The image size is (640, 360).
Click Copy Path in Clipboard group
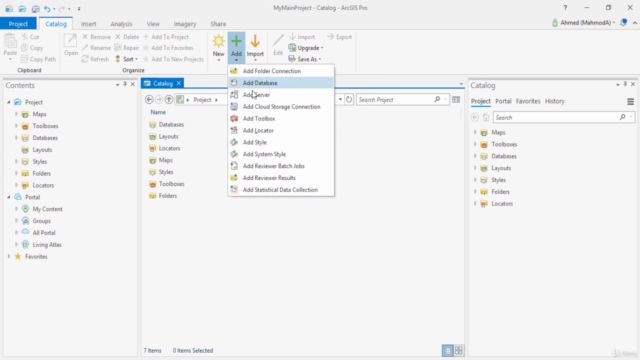(x=38, y=59)
